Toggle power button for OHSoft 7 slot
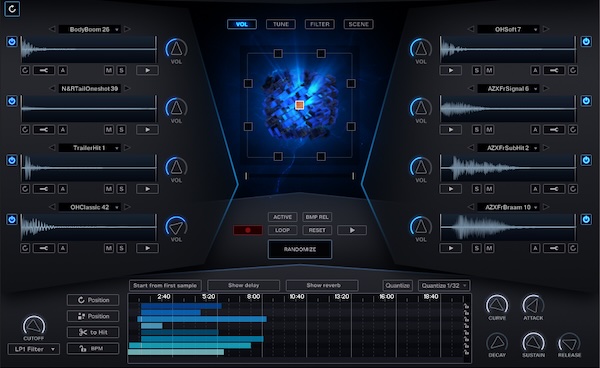 click(586, 41)
